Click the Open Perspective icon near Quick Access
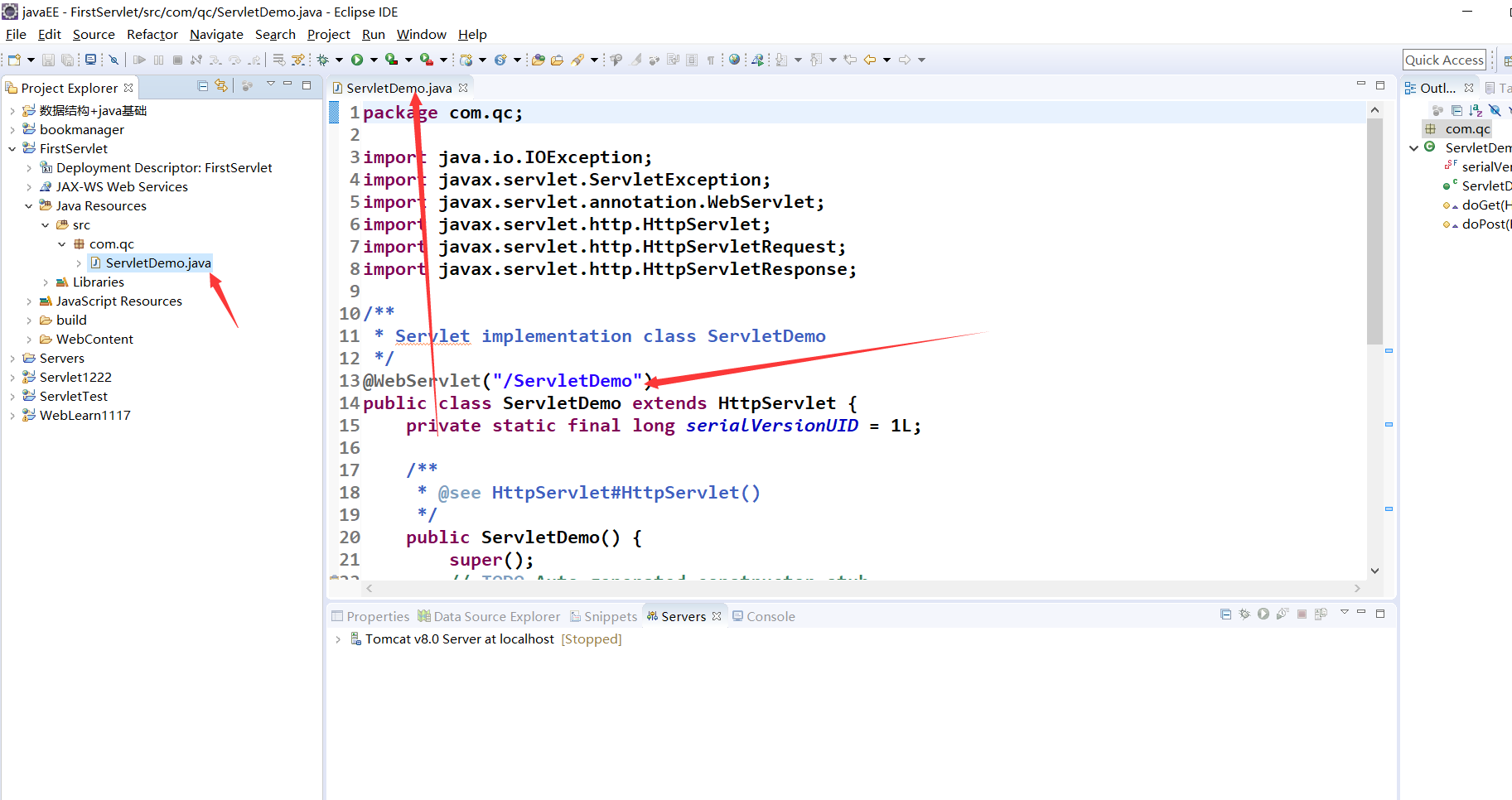 click(1507, 60)
